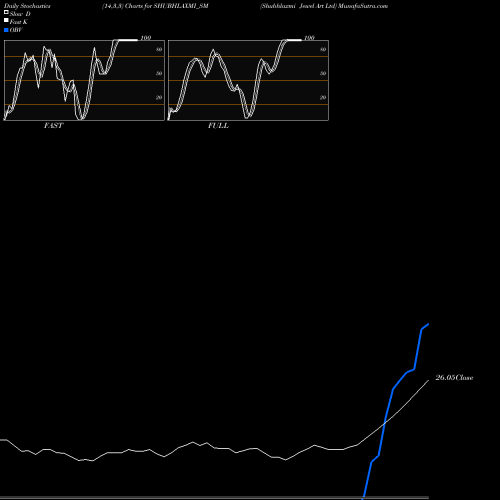Image resolution: width=500 pixels, height=500 pixels.
Task: Click the 20 level label in FULL chart
Action: [323, 97]
